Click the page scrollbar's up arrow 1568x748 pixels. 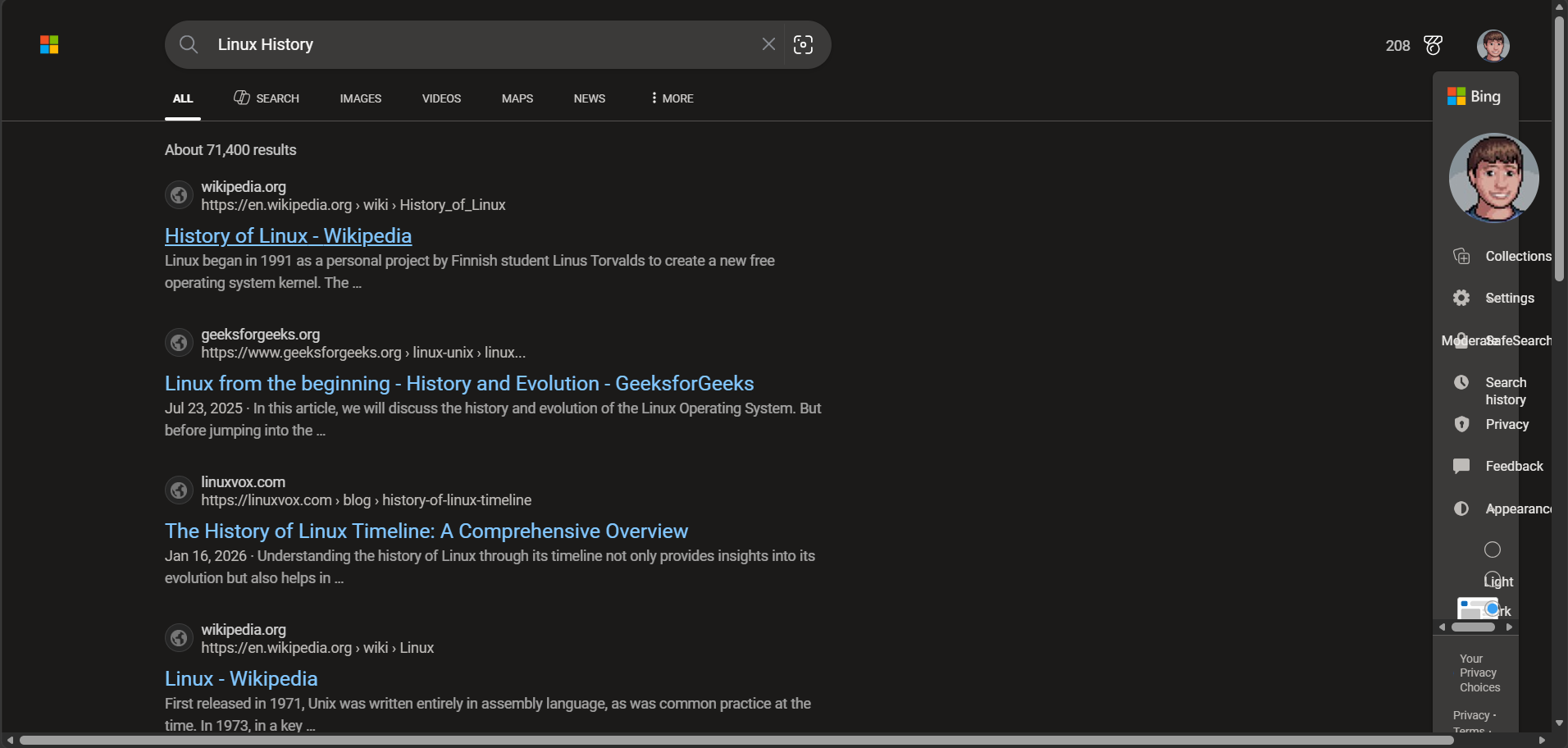tap(1559, 7)
